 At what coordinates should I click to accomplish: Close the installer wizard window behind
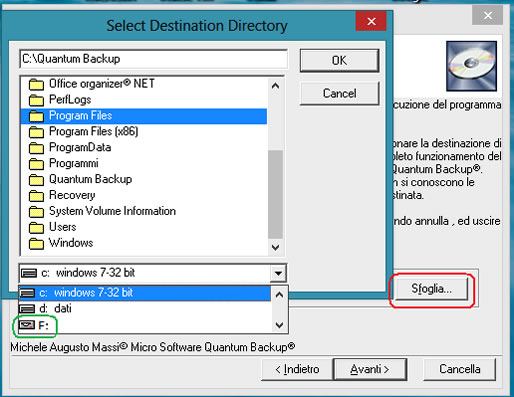(x=487, y=16)
